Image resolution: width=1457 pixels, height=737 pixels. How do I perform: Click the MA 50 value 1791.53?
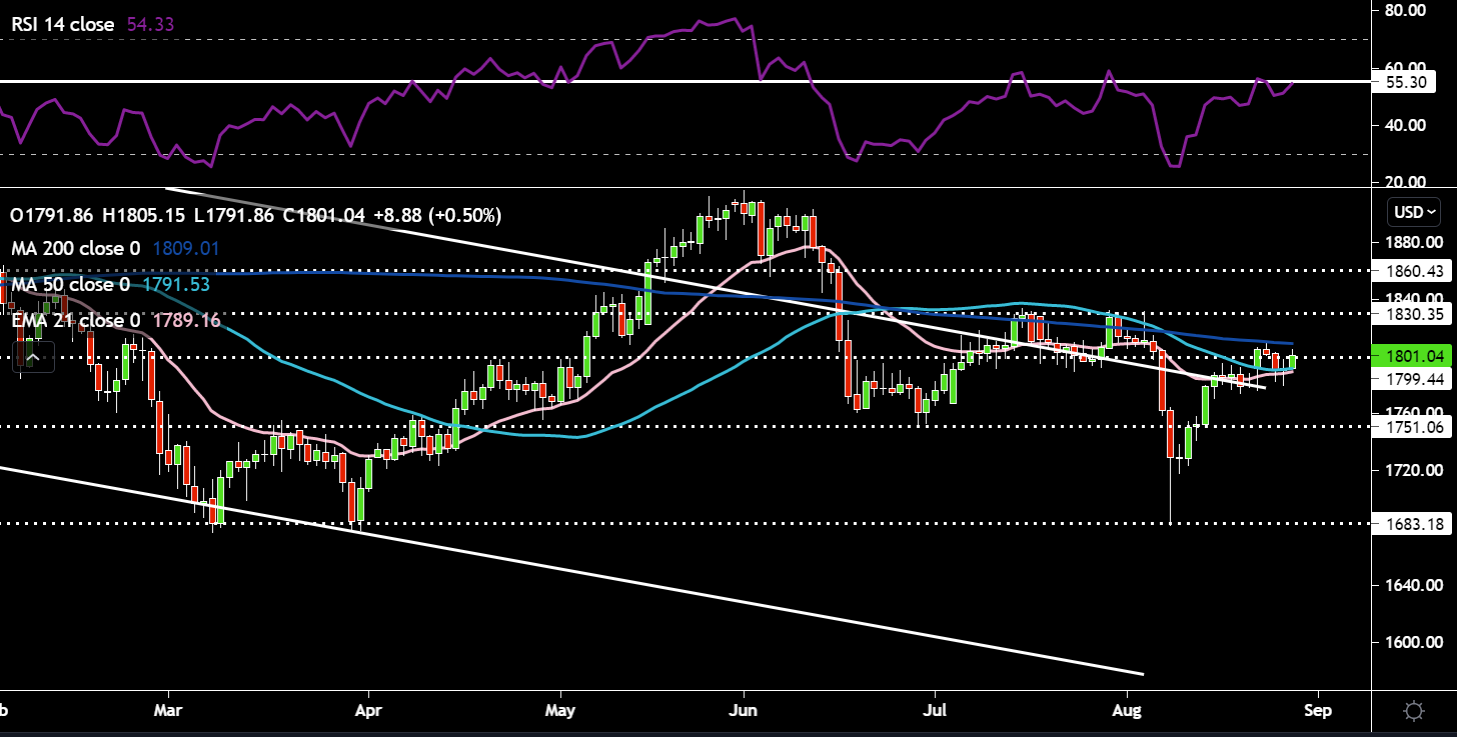click(174, 284)
